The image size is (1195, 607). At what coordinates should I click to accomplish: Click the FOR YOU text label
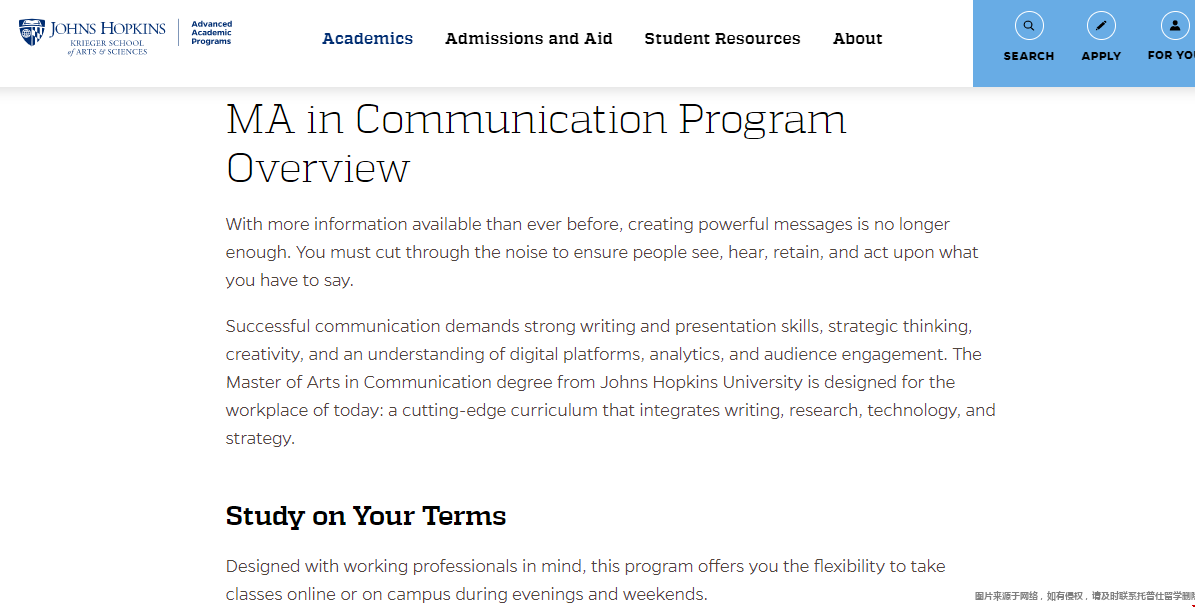pyautogui.click(x=1171, y=56)
